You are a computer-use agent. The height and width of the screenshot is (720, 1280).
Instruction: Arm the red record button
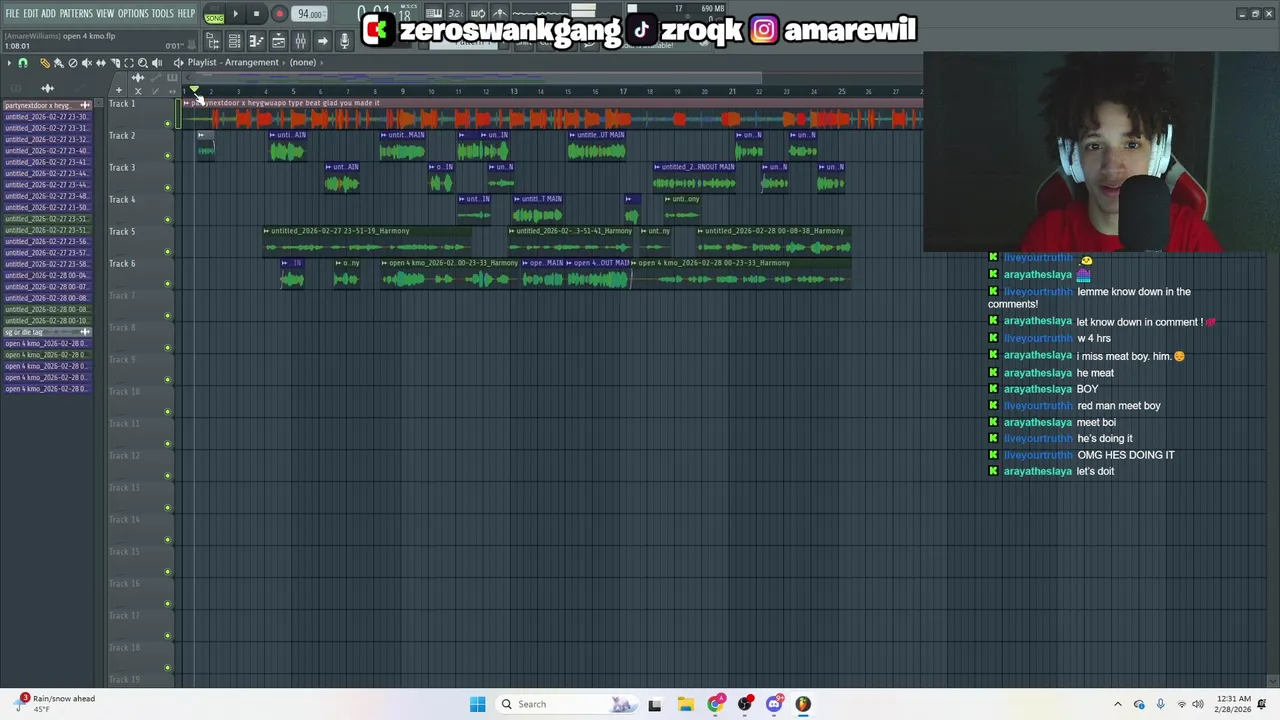[279, 14]
